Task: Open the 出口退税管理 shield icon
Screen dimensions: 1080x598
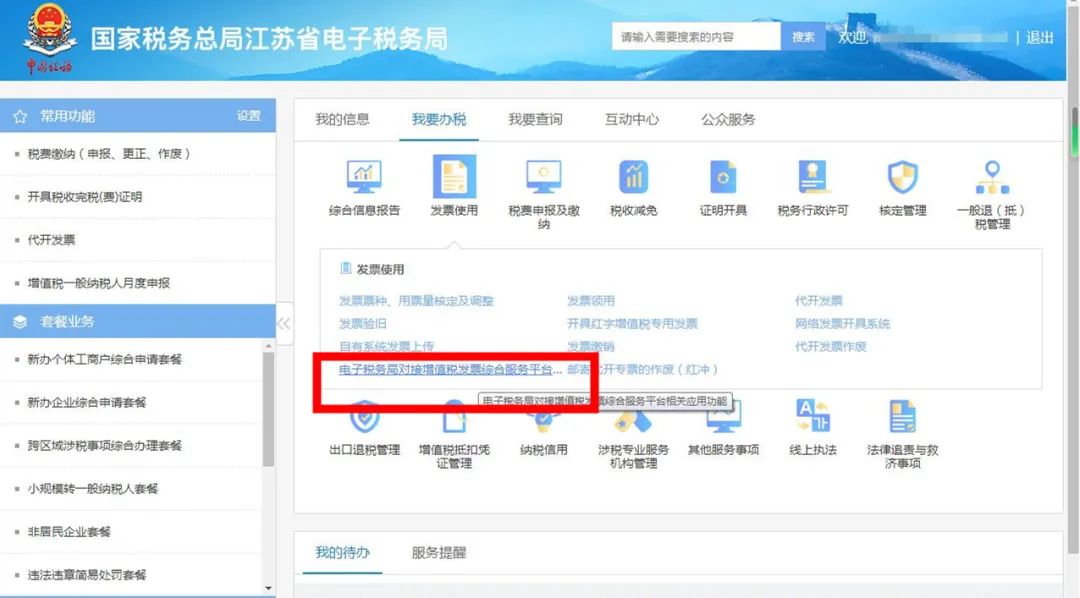Action: tap(364, 416)
